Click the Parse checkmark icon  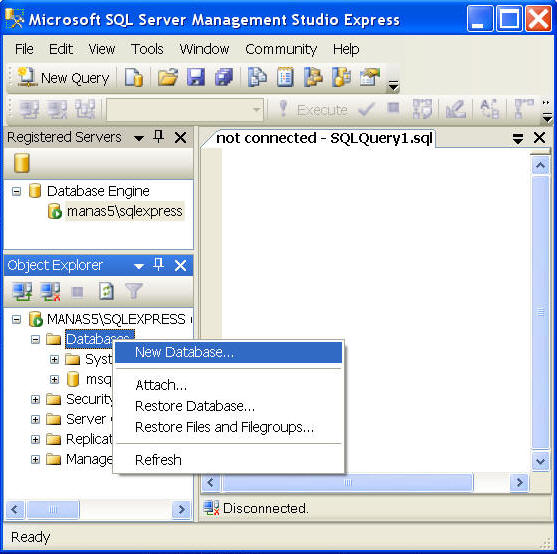coord(366,110)
